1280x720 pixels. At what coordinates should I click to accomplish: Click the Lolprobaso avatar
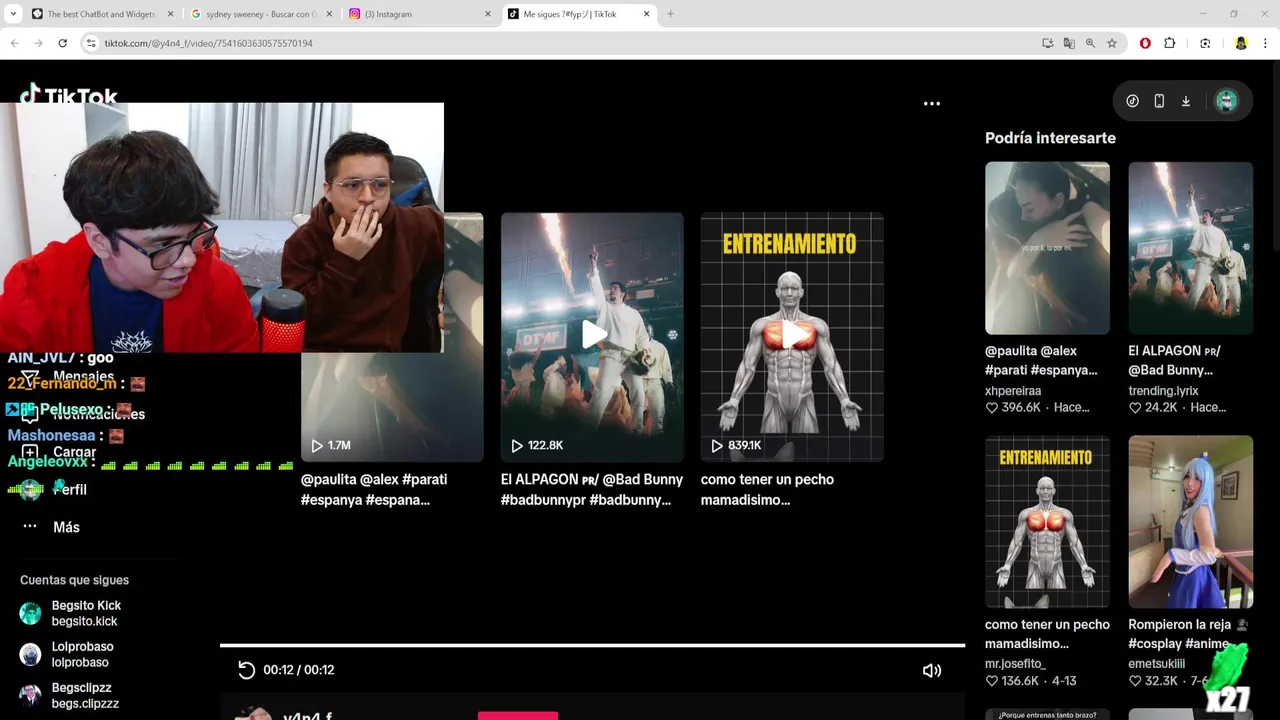(30, 654)
